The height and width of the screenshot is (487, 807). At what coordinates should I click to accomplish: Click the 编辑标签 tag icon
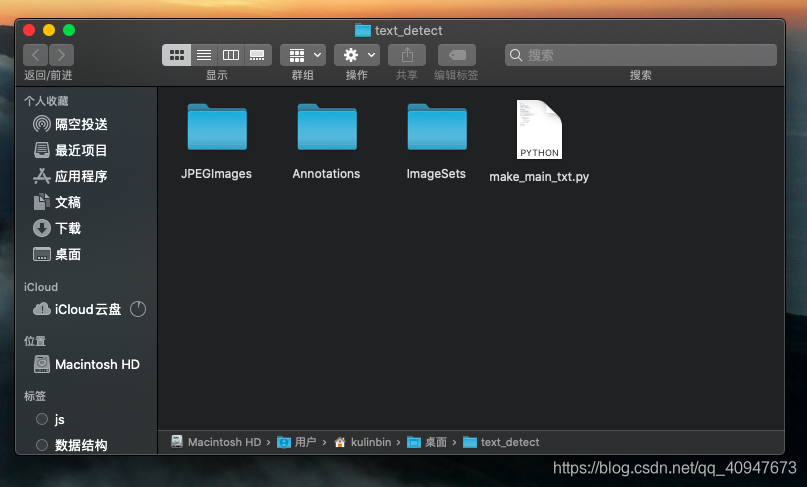coord(457,55)
